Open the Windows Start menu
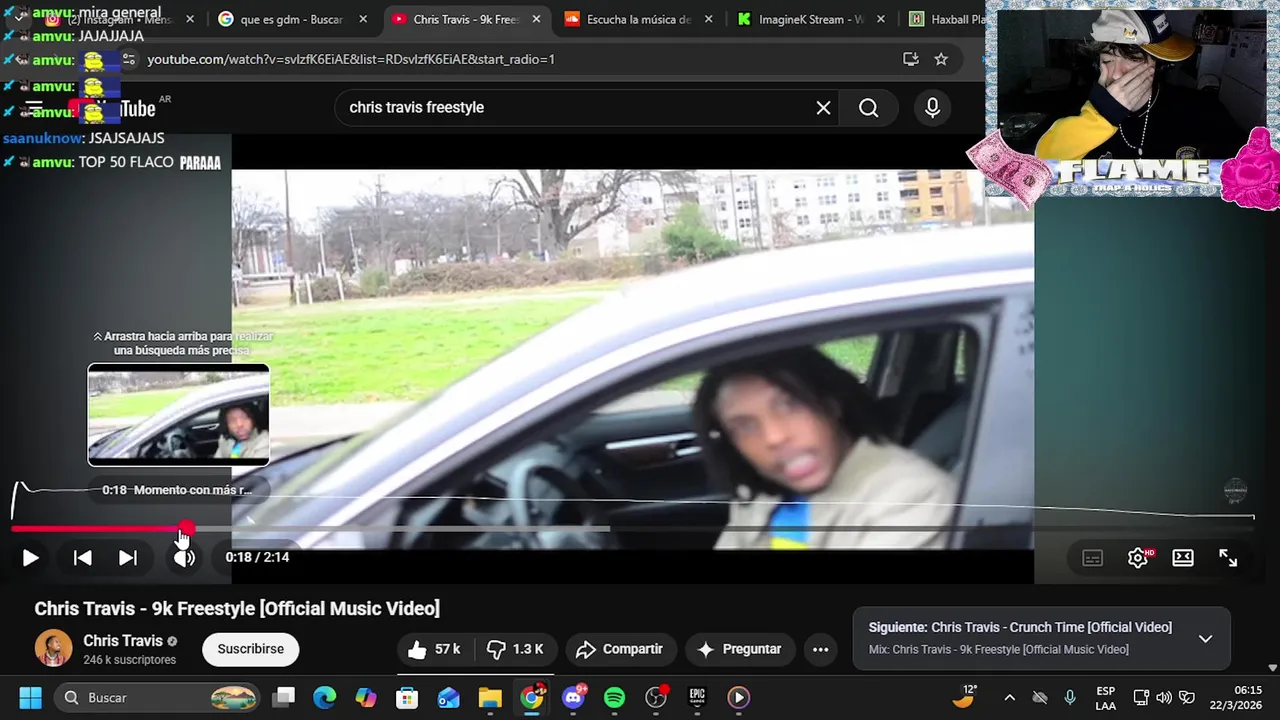The width and height of the screenshot is (1280, 720). point(30,698)
